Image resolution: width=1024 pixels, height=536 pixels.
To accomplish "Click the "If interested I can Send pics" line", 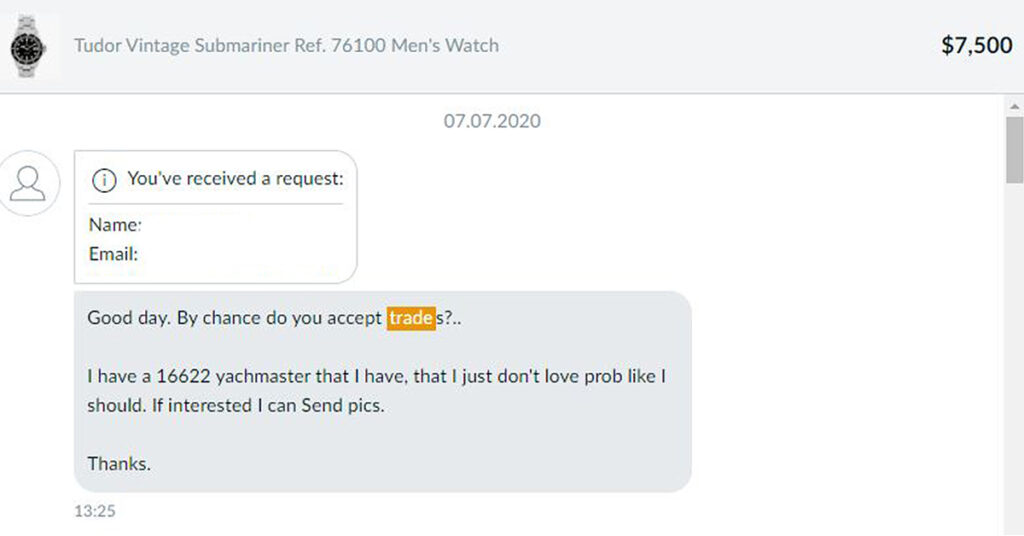I will coord(268,405).
